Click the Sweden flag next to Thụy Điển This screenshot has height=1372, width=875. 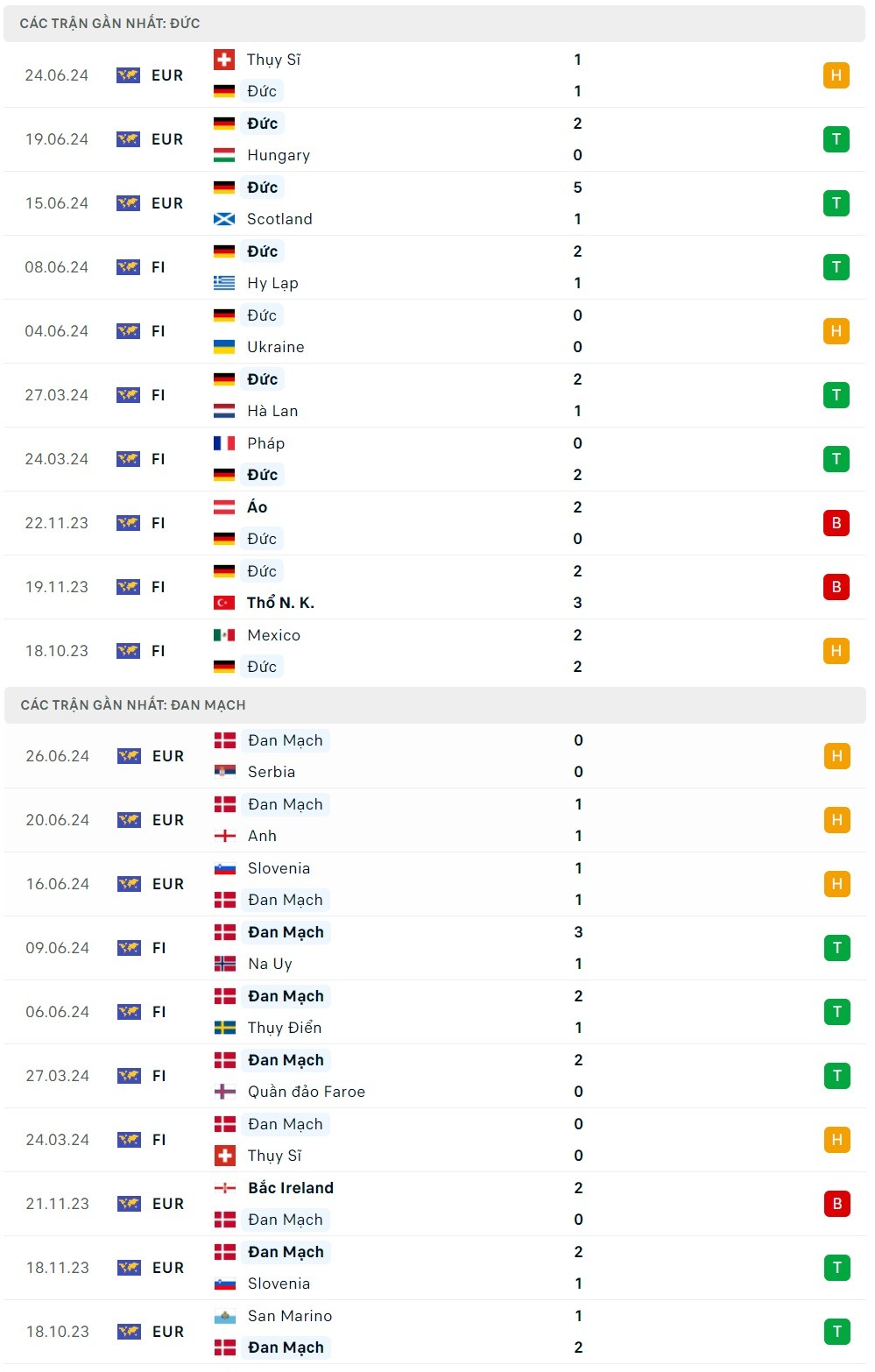click(x=225, y=1028)
